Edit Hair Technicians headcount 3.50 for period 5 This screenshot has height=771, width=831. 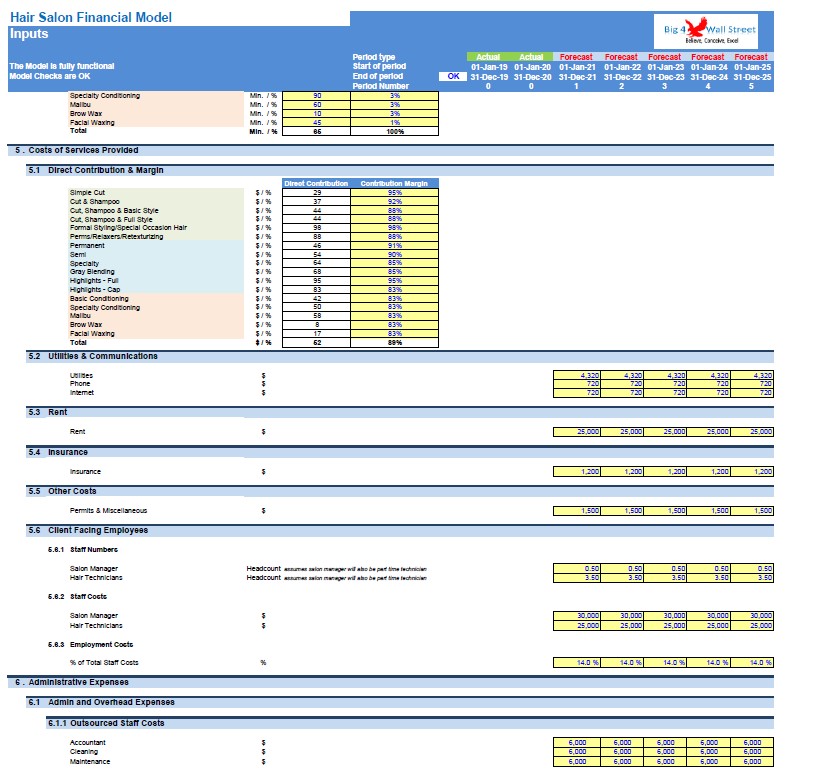click(752, 578)
